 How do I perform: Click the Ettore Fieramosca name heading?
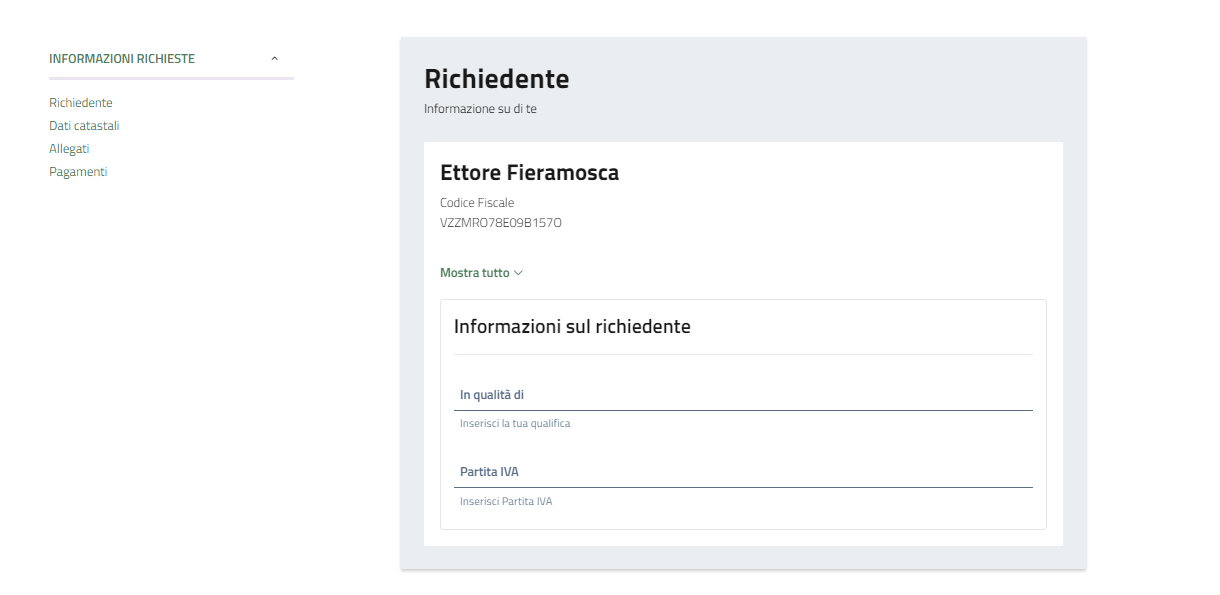[529, 173]
